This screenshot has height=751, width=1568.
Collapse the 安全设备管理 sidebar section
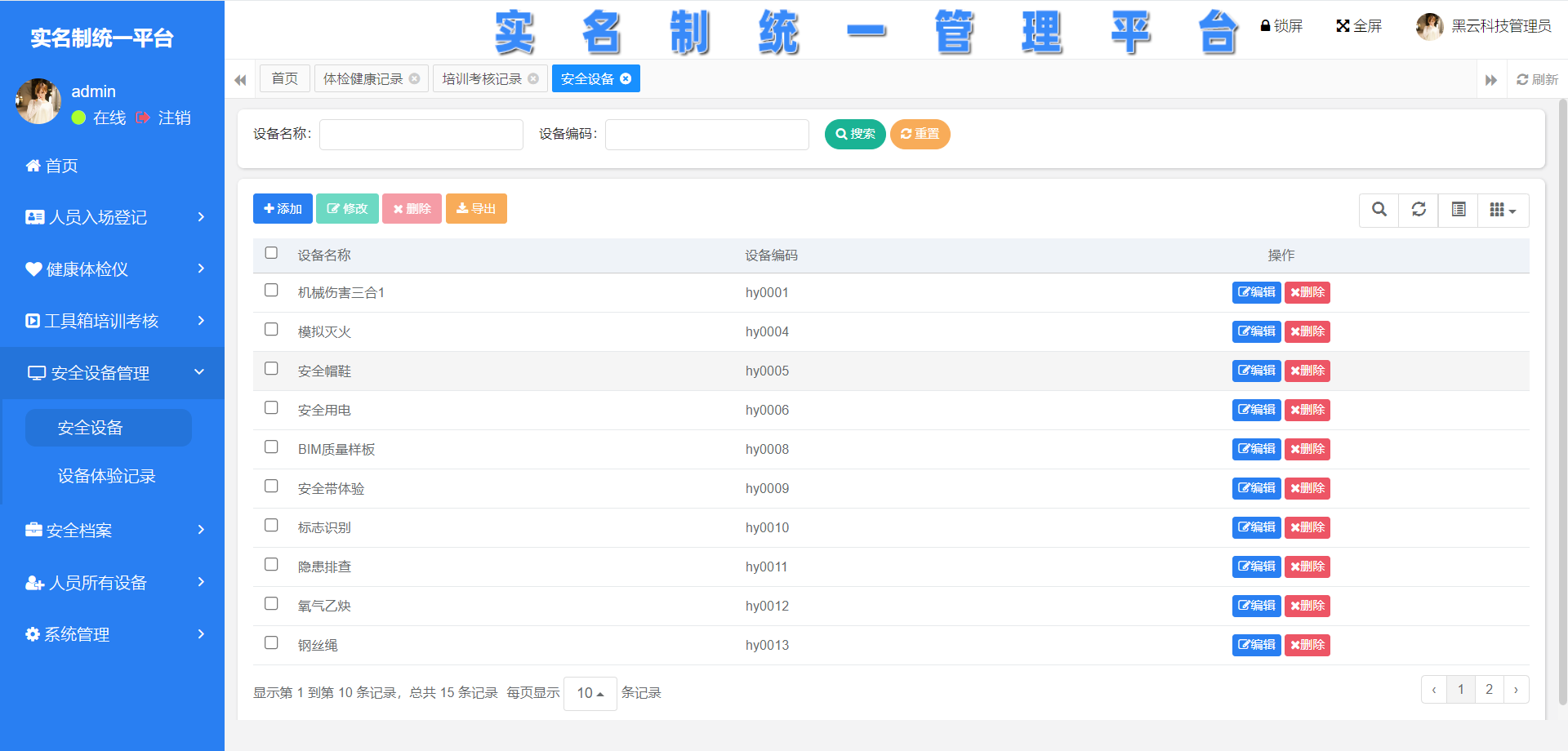[x=100, y=373]
